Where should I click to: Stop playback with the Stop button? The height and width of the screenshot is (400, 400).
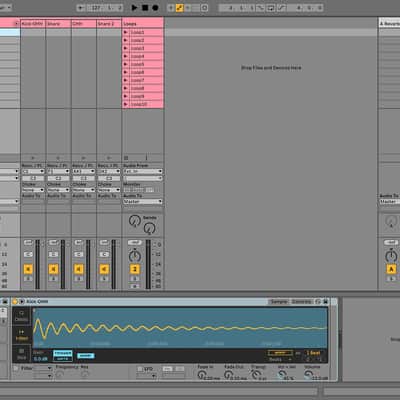coord(145,8)
